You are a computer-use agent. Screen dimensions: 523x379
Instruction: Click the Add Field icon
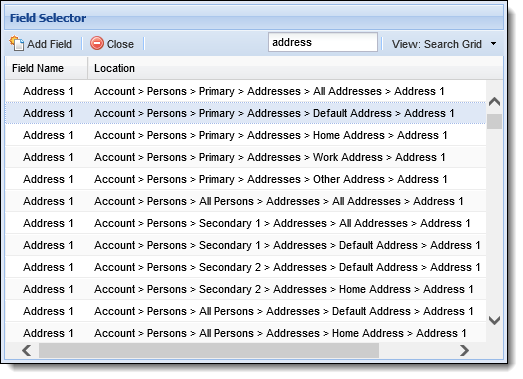(x=17, y=43)
